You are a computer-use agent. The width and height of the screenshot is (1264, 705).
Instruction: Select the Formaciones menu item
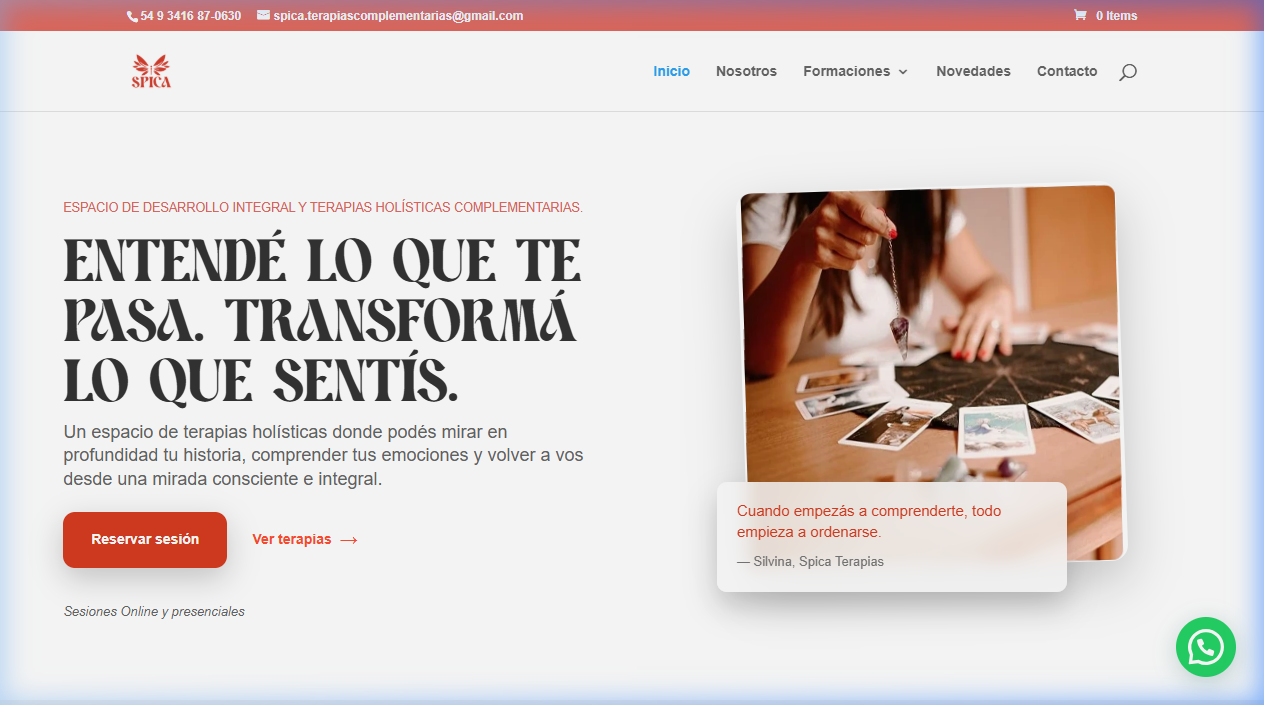(x=846, y=71)
